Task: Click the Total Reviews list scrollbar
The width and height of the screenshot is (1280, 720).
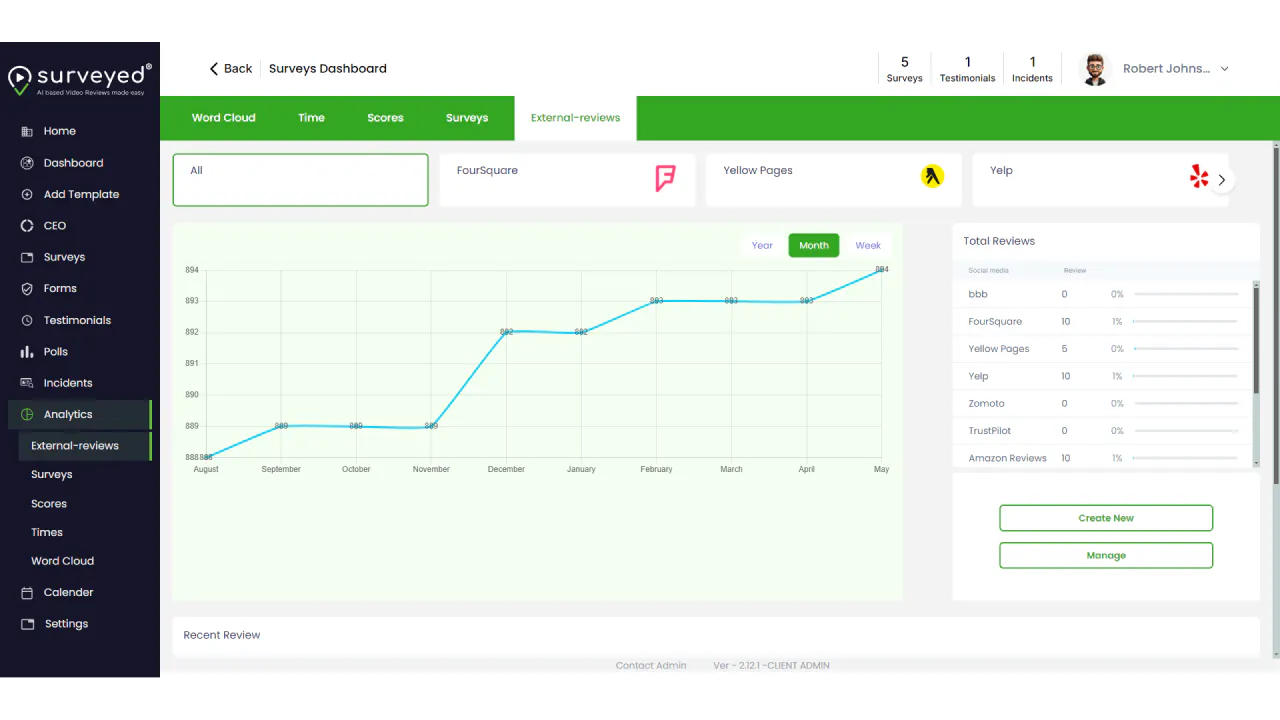Action: pos(1256,340)
